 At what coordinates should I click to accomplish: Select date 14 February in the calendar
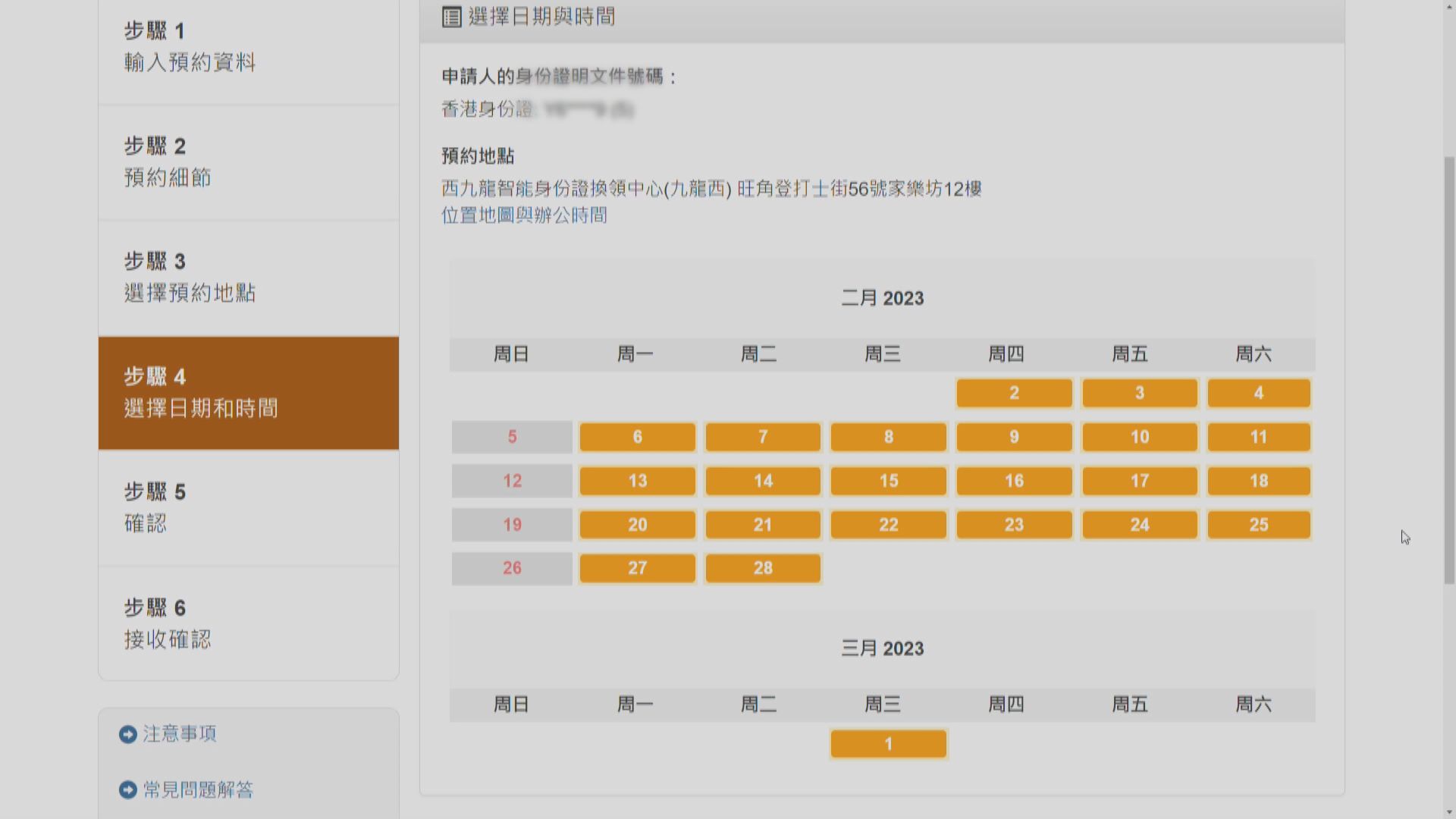762,480
